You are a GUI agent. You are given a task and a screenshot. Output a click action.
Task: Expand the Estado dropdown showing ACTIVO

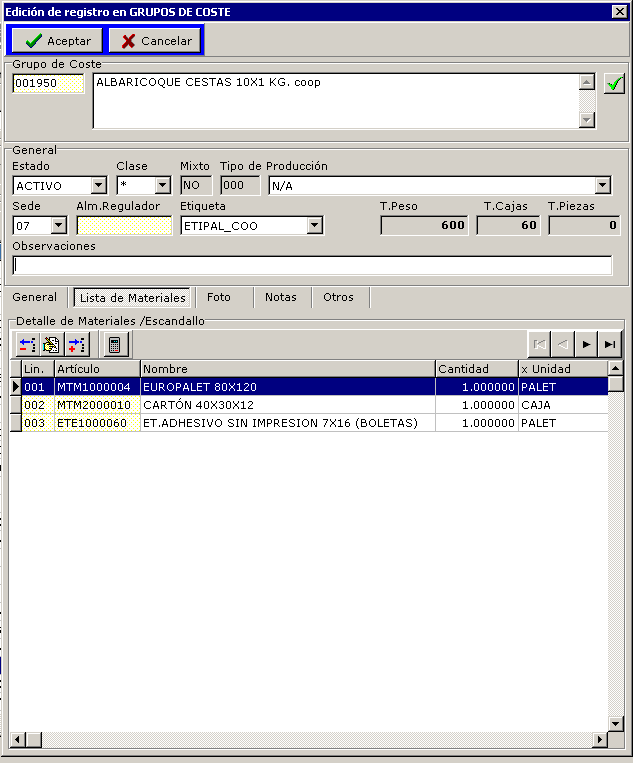tap(98, 186)
